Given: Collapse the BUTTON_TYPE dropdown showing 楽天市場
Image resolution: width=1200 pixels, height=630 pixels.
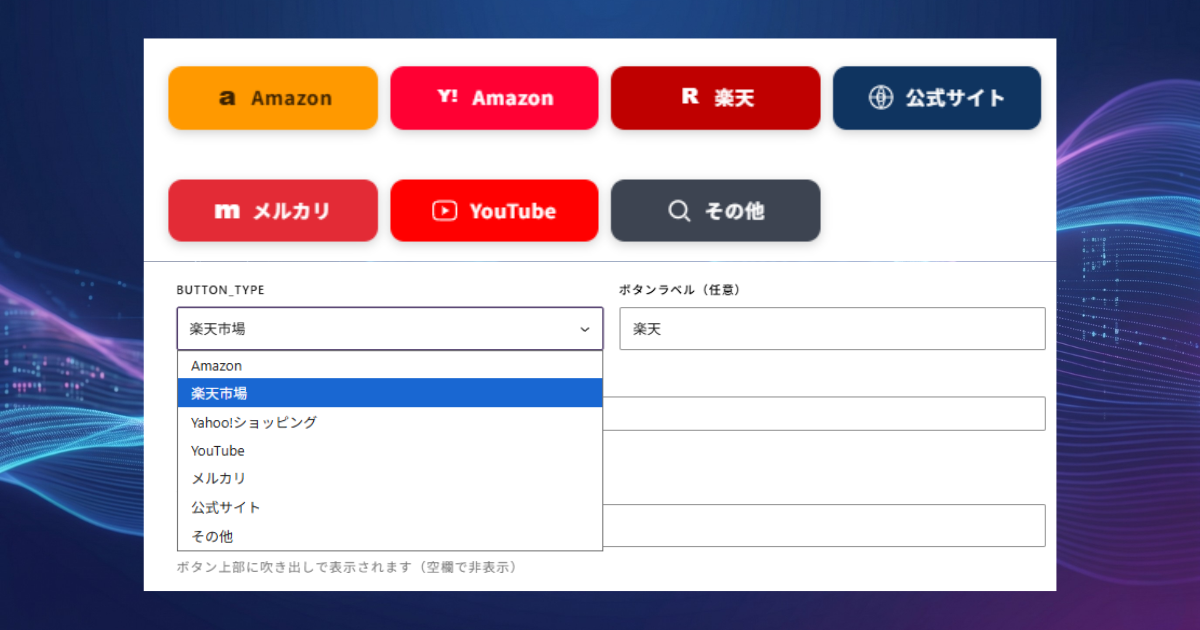Looking at the screenshot, I should (390, 329).
